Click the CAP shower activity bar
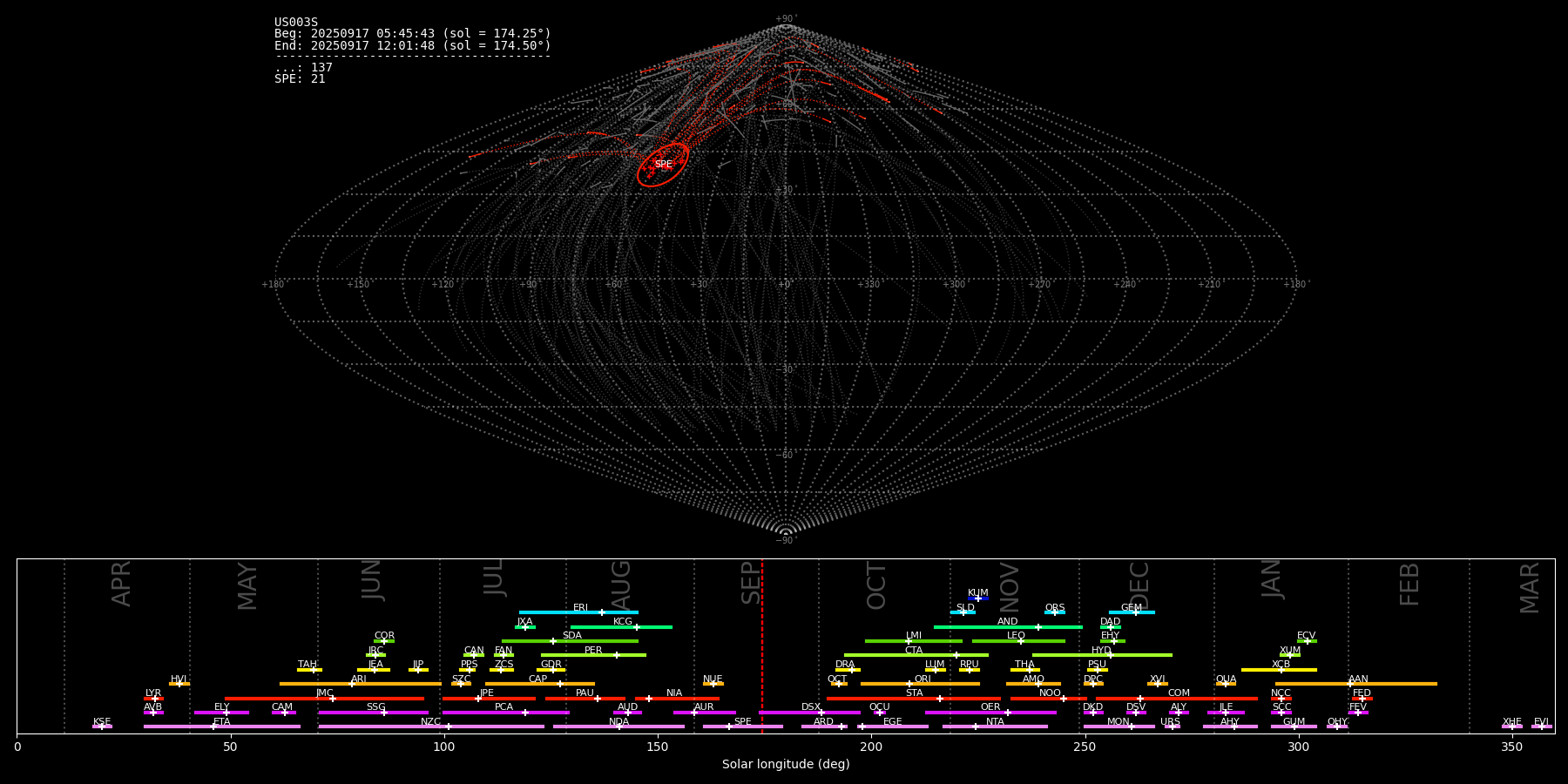The height and width of the screenshot is (784, 1568). 540,684
